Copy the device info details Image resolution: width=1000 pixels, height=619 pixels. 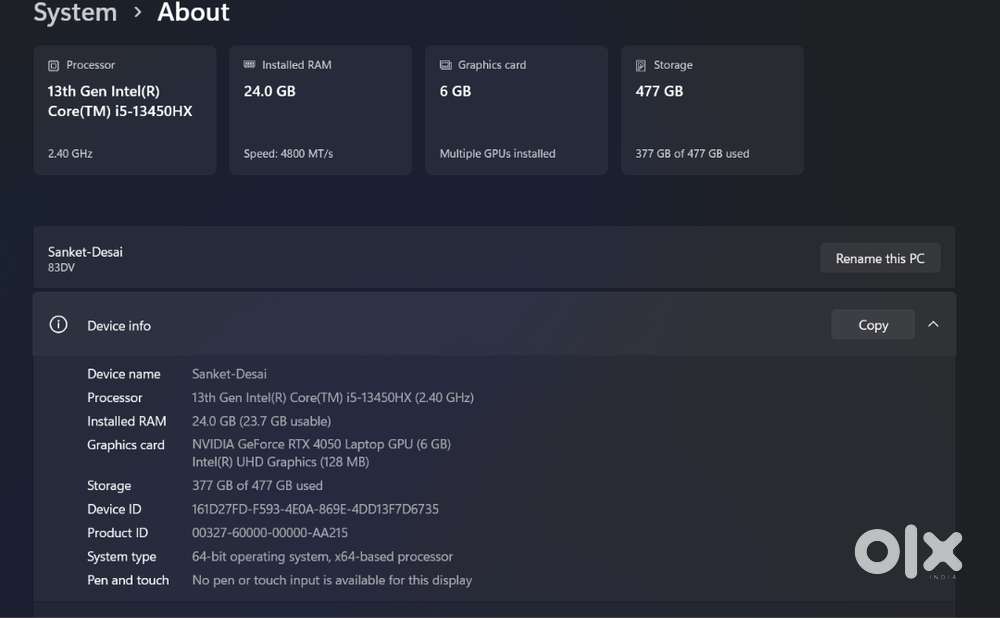(873, 324)
